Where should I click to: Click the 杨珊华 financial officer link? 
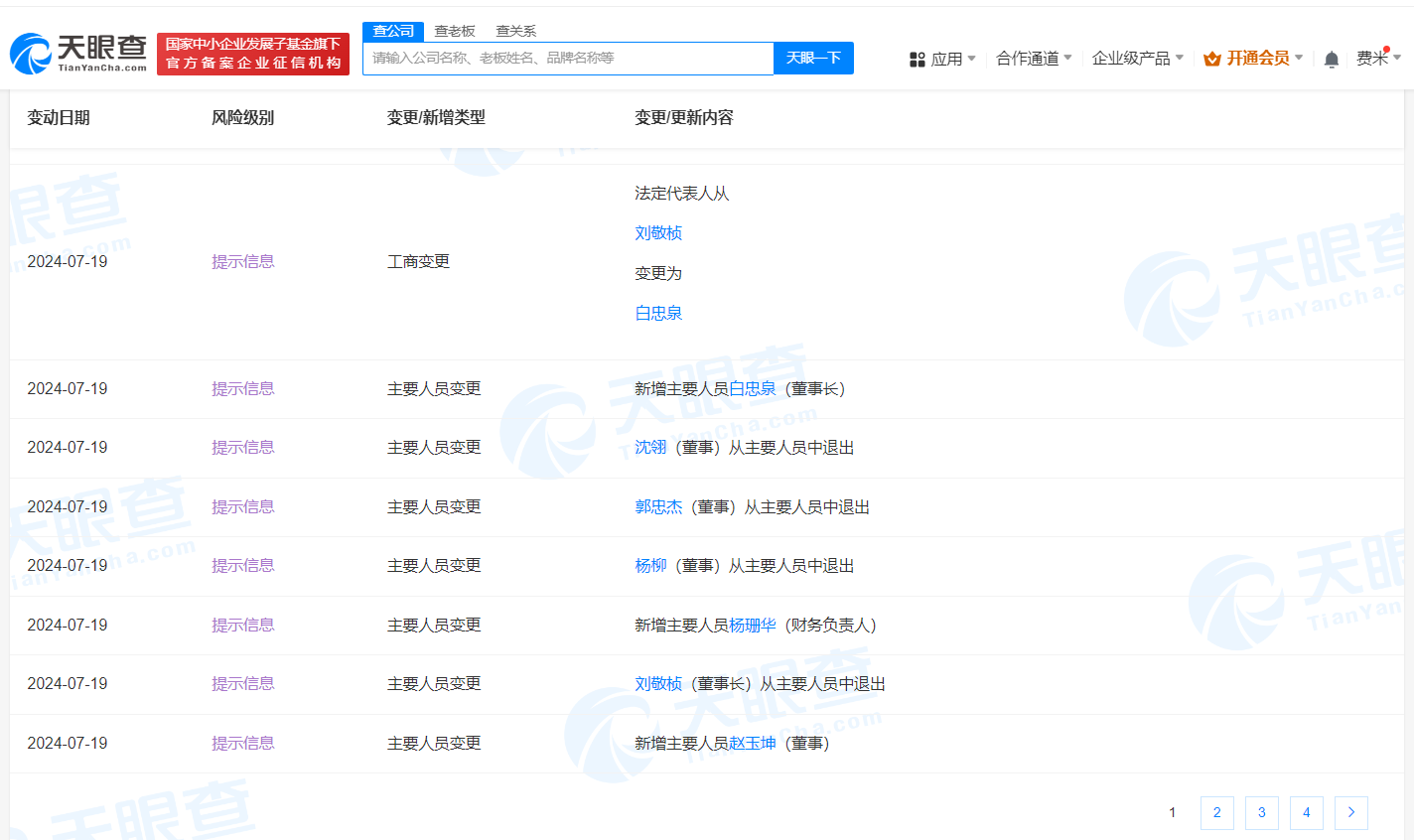(751, 625)
